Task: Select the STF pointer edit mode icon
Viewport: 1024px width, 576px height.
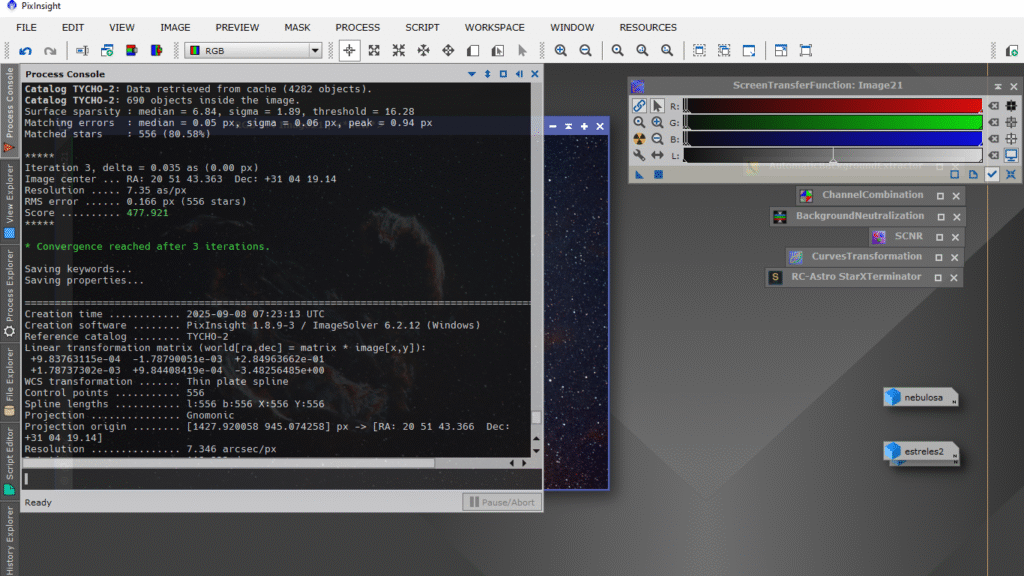Action: tap(657, 106)
